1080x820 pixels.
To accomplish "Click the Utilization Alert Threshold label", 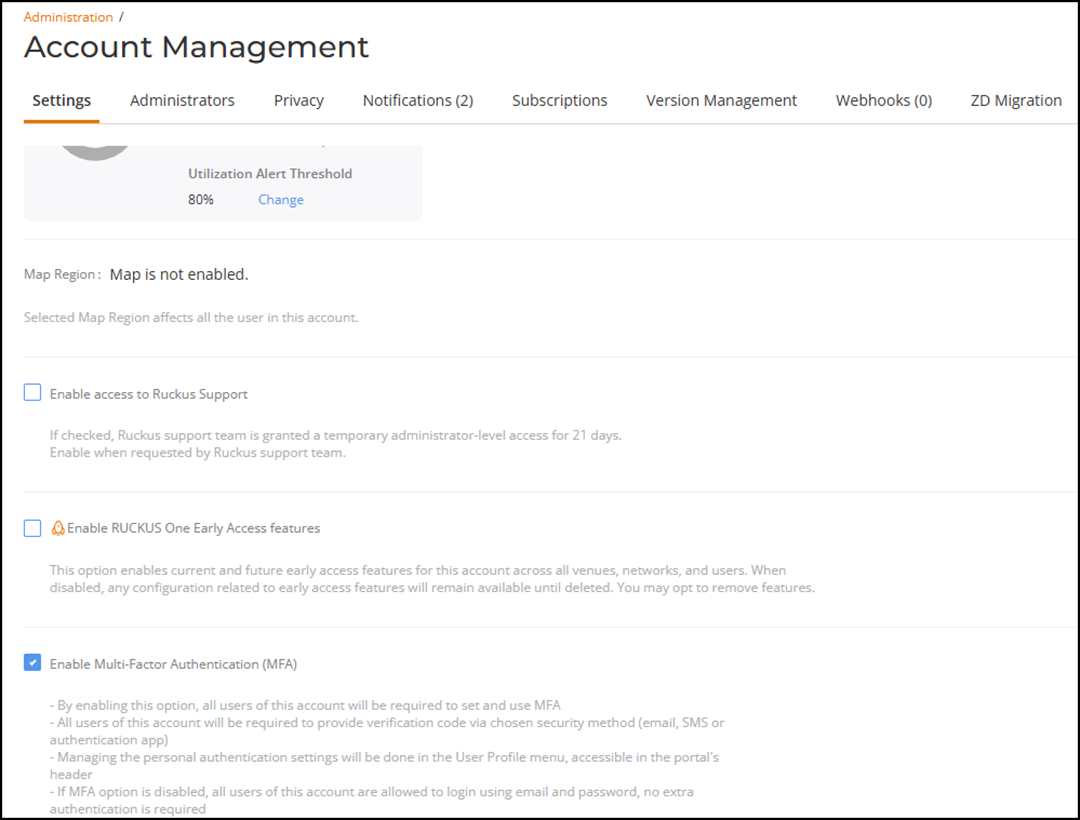I will (270, 174).
